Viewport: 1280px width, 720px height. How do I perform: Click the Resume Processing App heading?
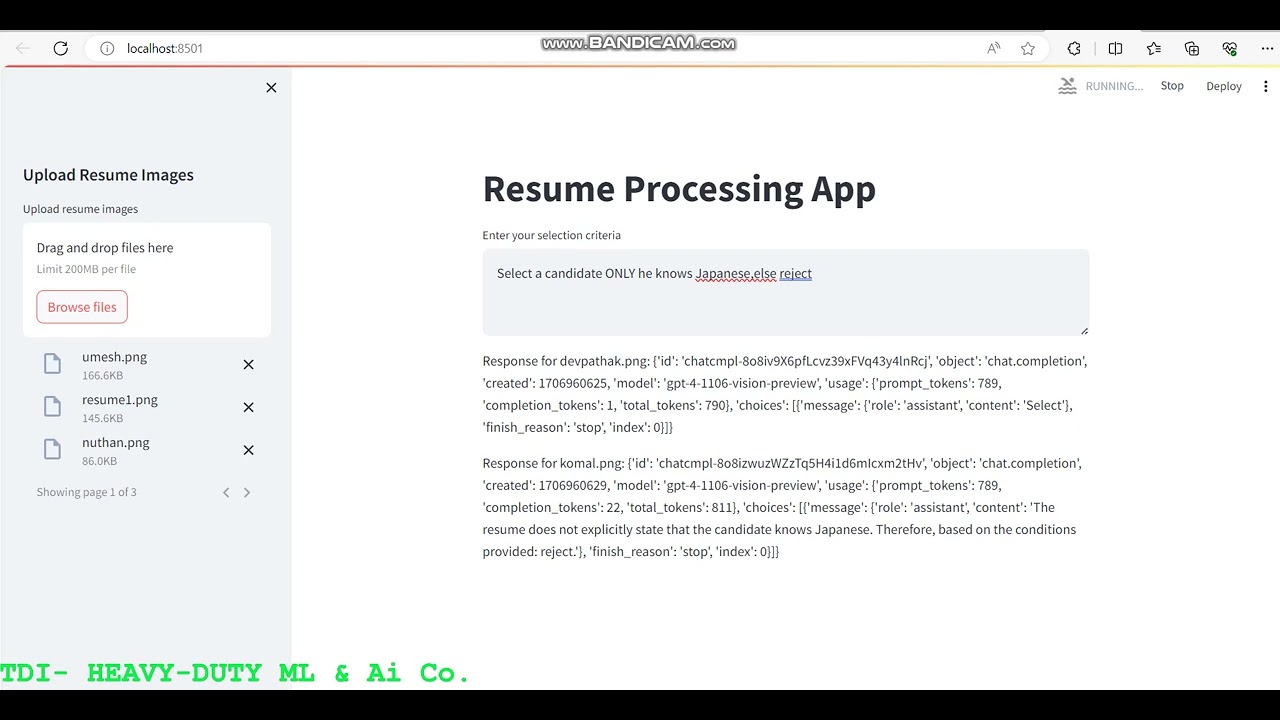[679, 189]
